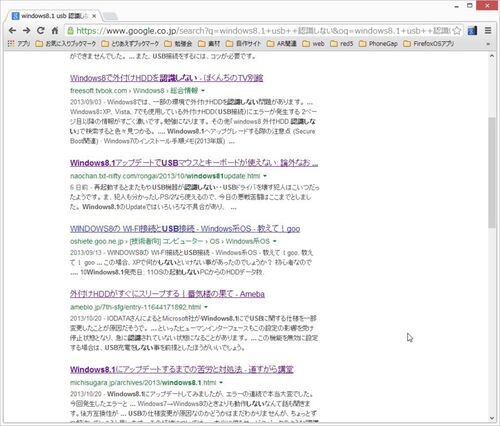Minimize the Chrome window
The width and height of the screenshot is (500, 426).
457,6
